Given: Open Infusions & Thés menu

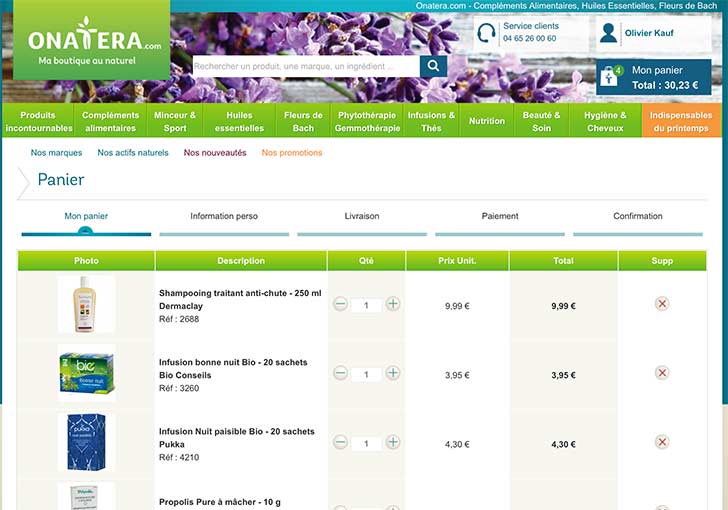Looking at the screenshot, I should click(x=431, y=121).
